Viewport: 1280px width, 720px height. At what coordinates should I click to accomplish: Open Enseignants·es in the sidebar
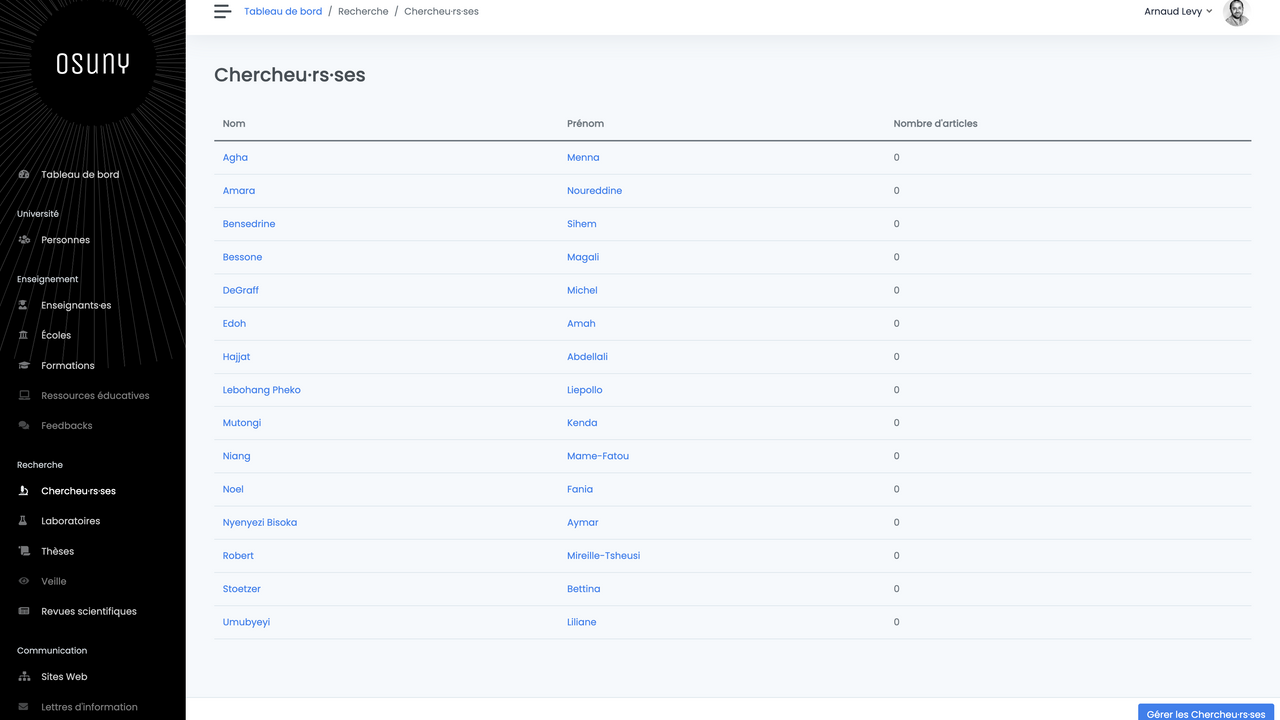click(x=76, y=305)
